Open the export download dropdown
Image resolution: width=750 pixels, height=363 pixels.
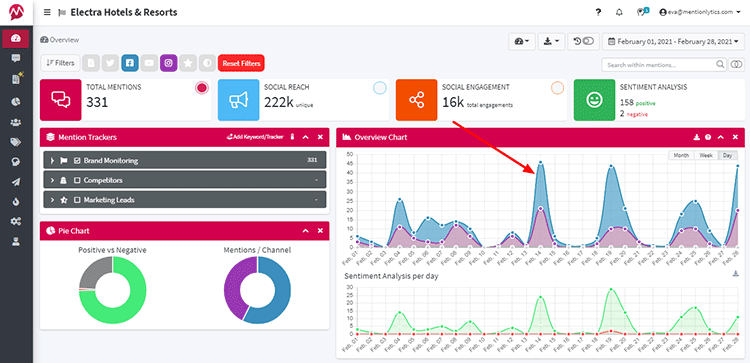[551, 42]
